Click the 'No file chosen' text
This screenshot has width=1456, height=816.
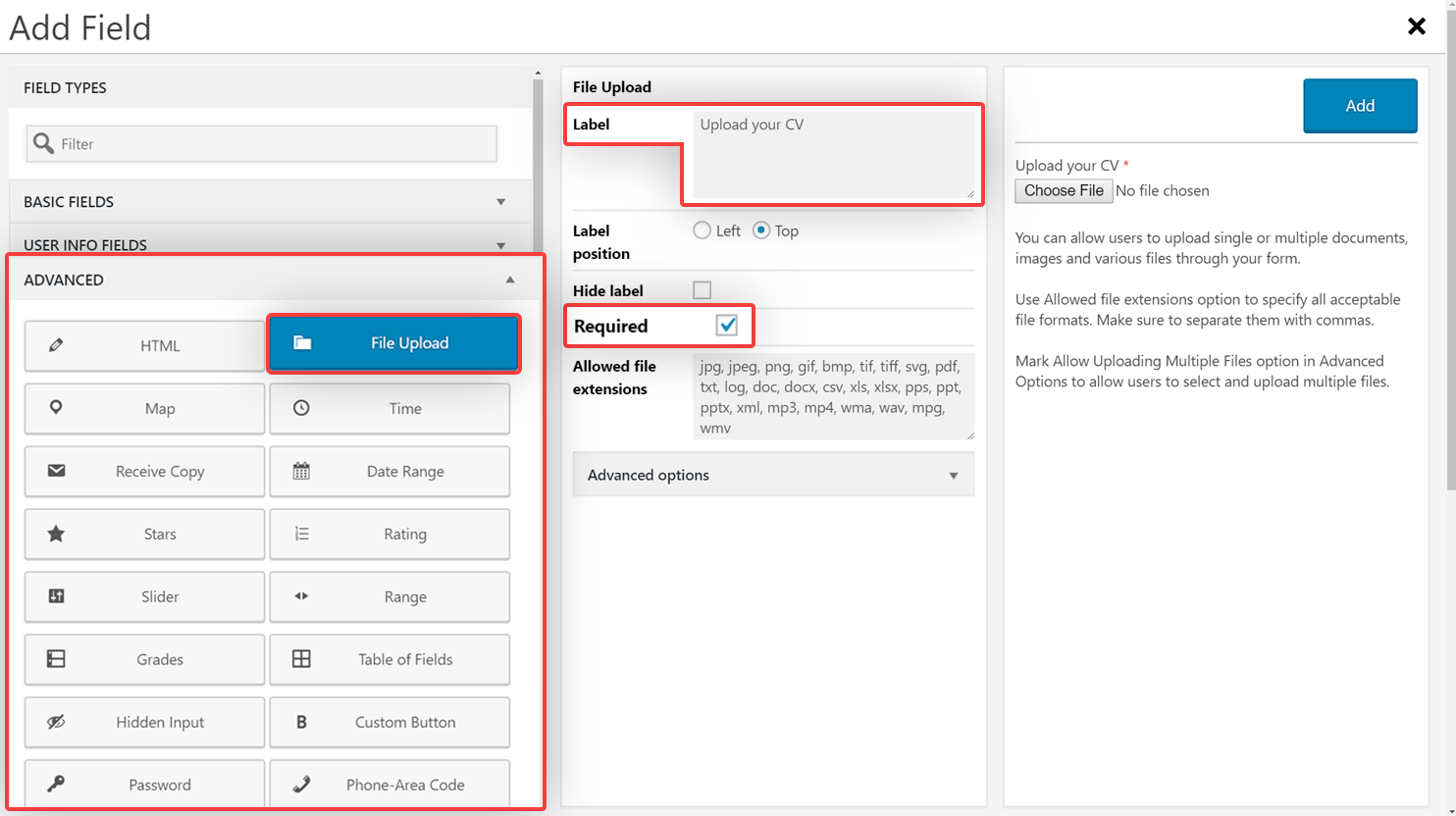pos(1163,190)
